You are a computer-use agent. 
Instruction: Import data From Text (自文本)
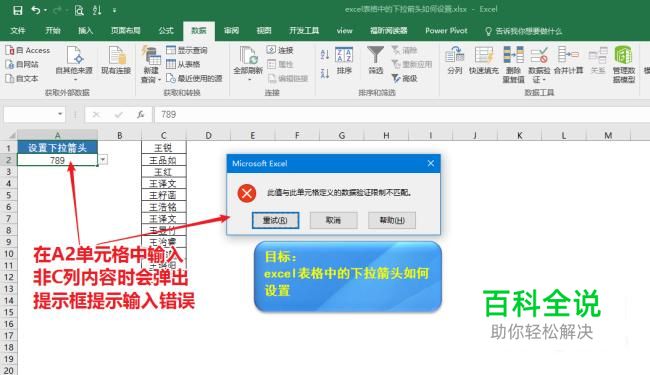click(22, 78)
